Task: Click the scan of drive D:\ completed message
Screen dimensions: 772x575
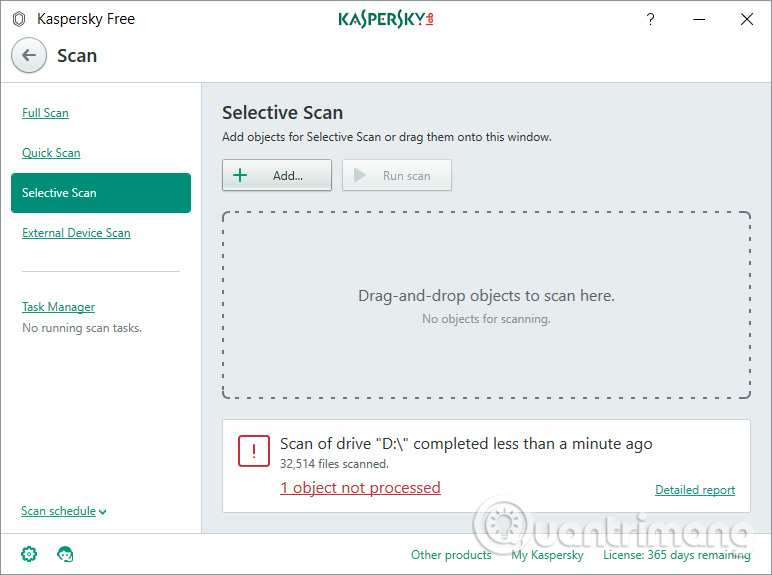Action: coord(466,444)
